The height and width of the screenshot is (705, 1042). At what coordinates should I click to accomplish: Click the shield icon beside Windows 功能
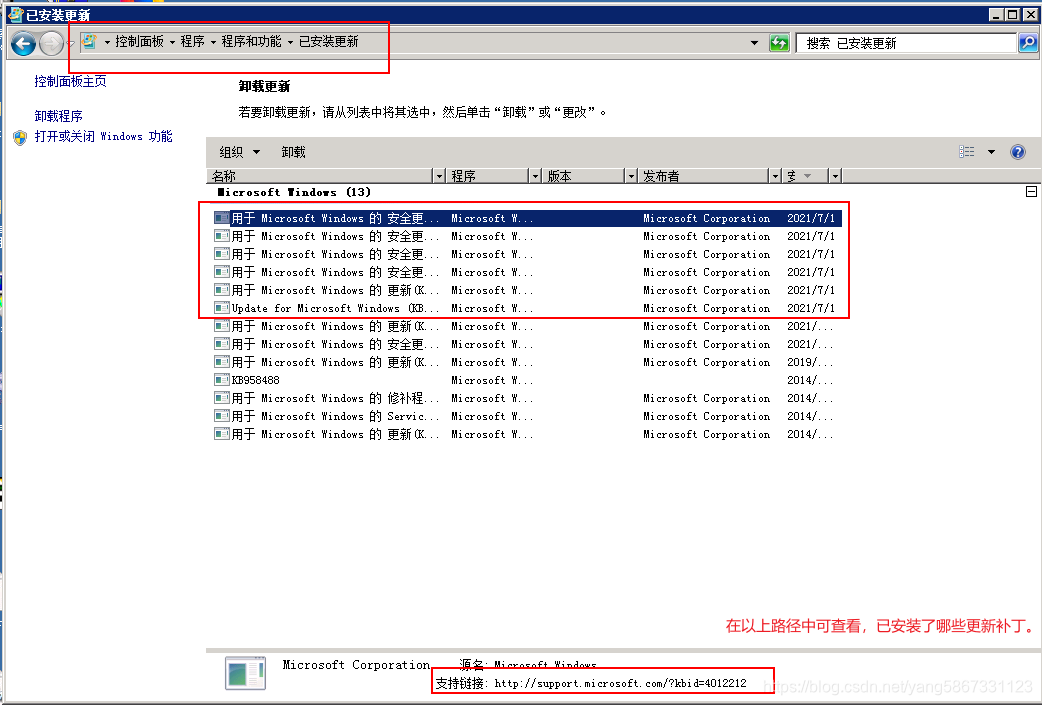[20, 138]
